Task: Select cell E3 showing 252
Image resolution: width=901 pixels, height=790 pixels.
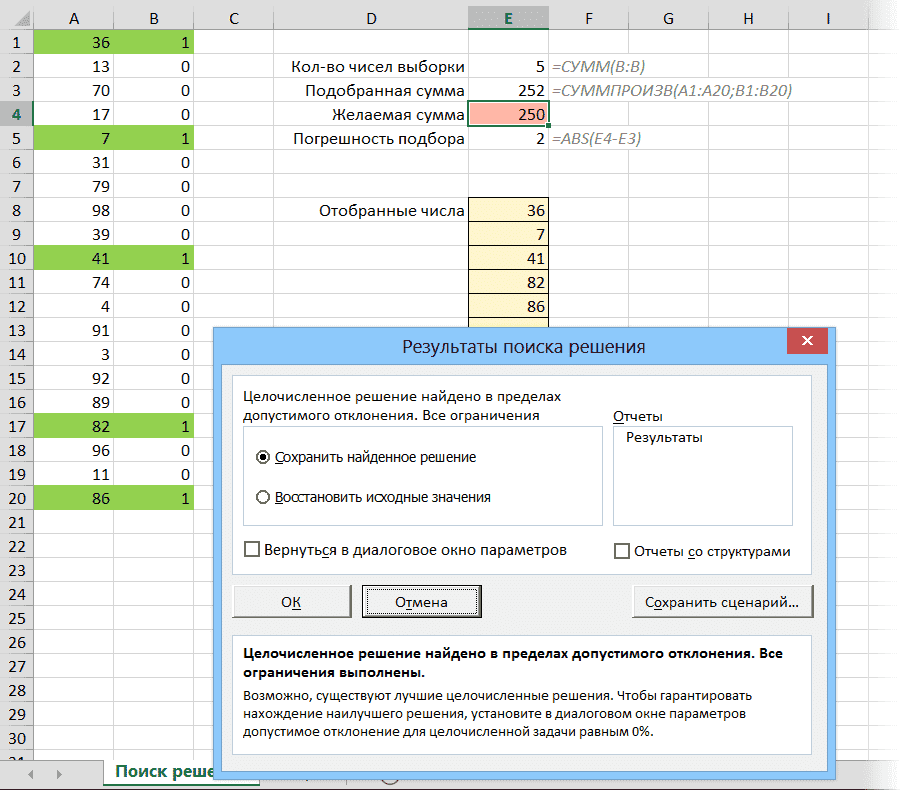Action: pos(508,91)
